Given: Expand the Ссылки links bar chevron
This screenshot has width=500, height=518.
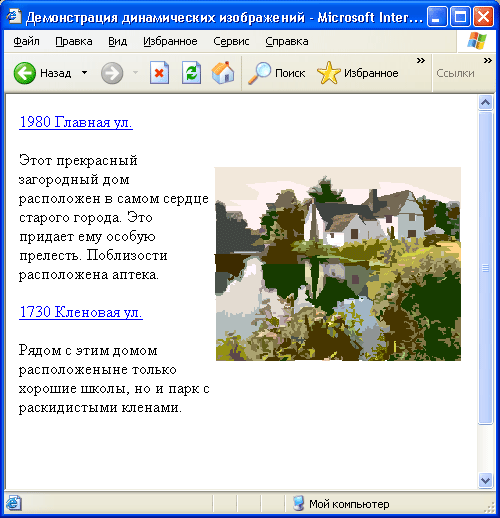Looking at the screenshot, I should click(x=488, y=60).
